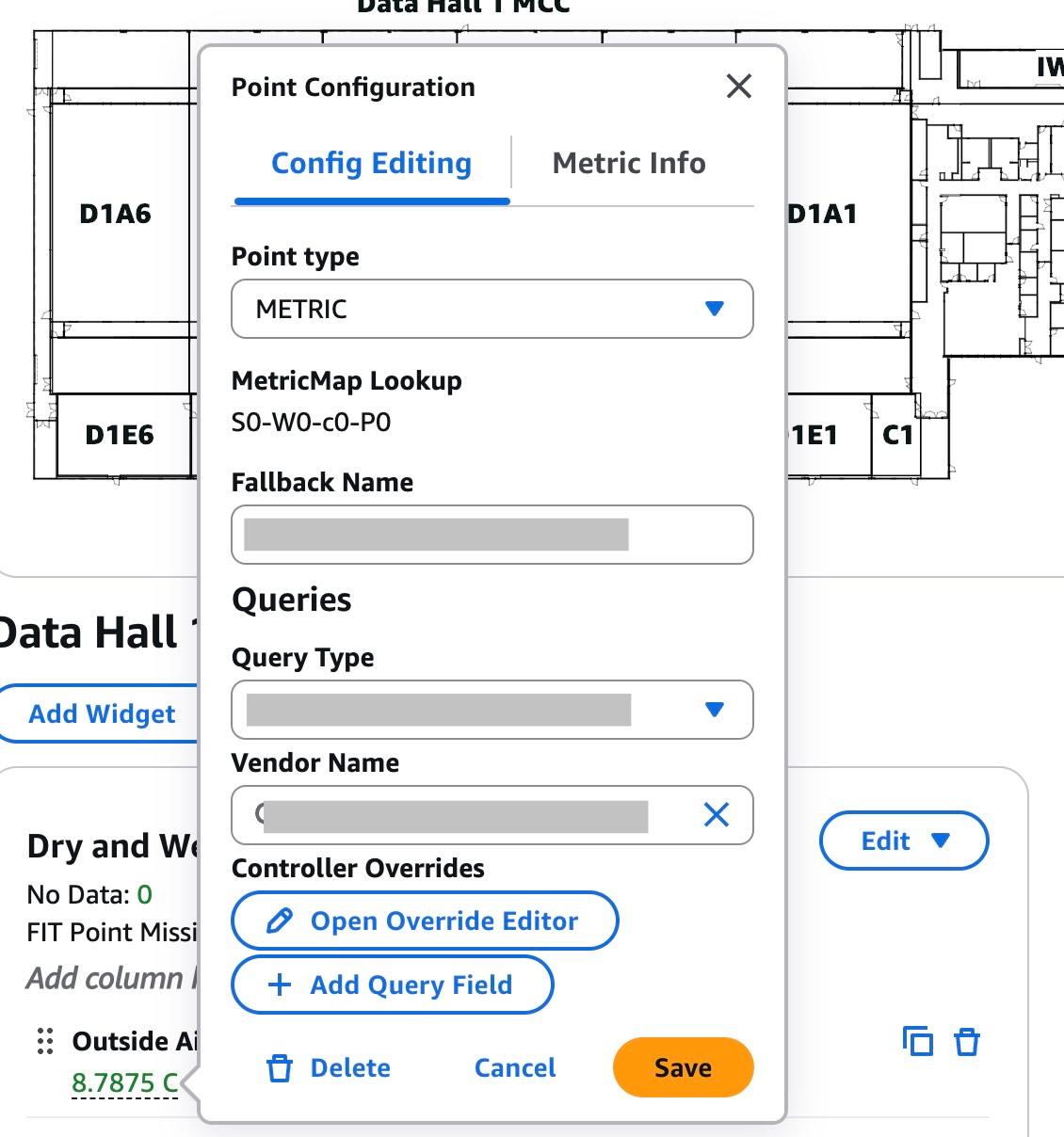Screen dimensions: 1064x1137
Task: Cancel the point configuration changes
Action: [515, 1068]
